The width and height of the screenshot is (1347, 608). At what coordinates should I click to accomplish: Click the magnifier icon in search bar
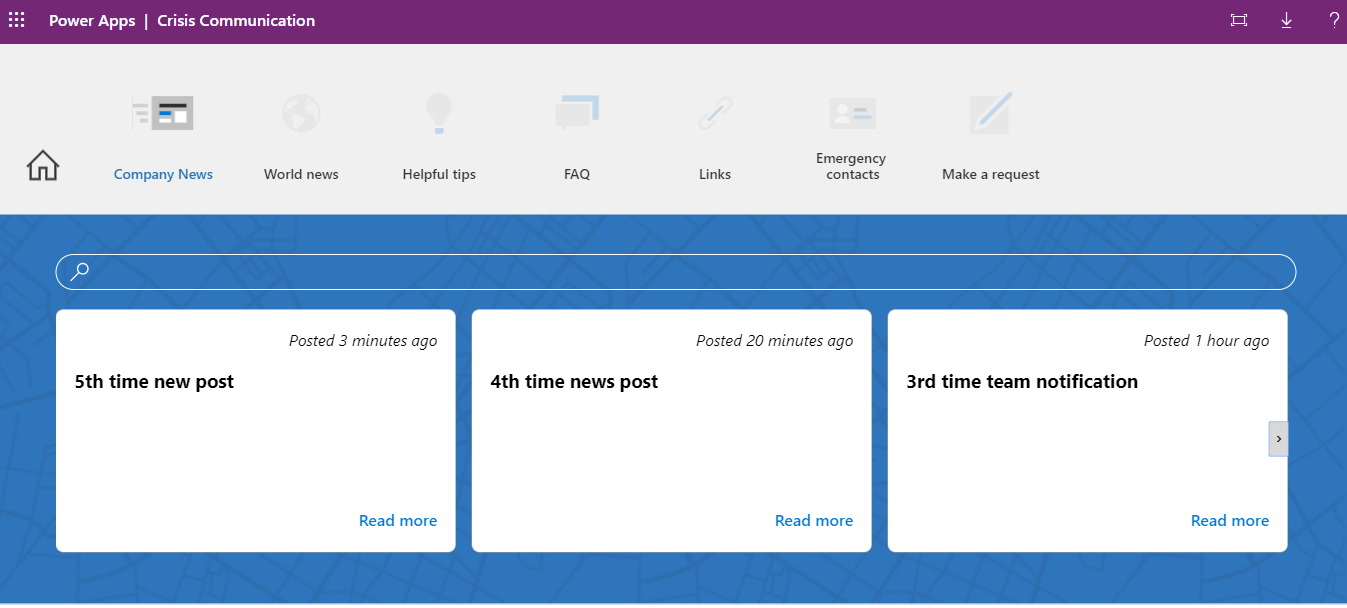pyautogui.click(x=80, y=271)
